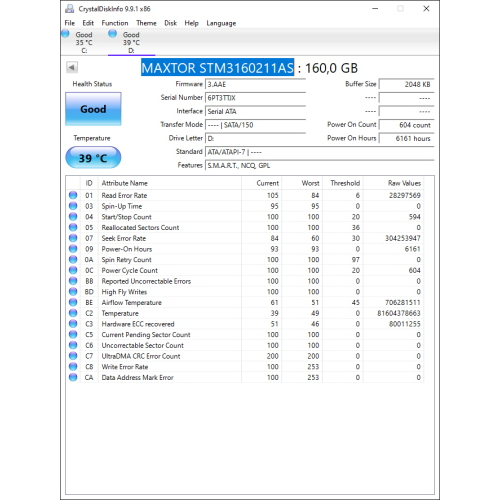500x500 pixels.
Task: Select the Hardware ECC recovered attribute name
Action: pos(138,324)
